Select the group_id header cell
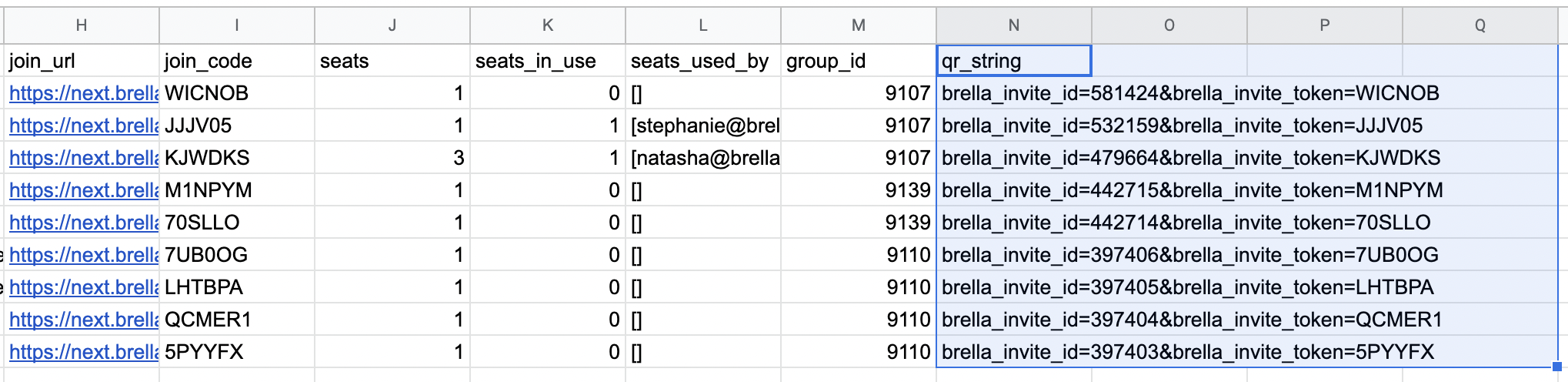The image size is (1568, 382). 859,61
